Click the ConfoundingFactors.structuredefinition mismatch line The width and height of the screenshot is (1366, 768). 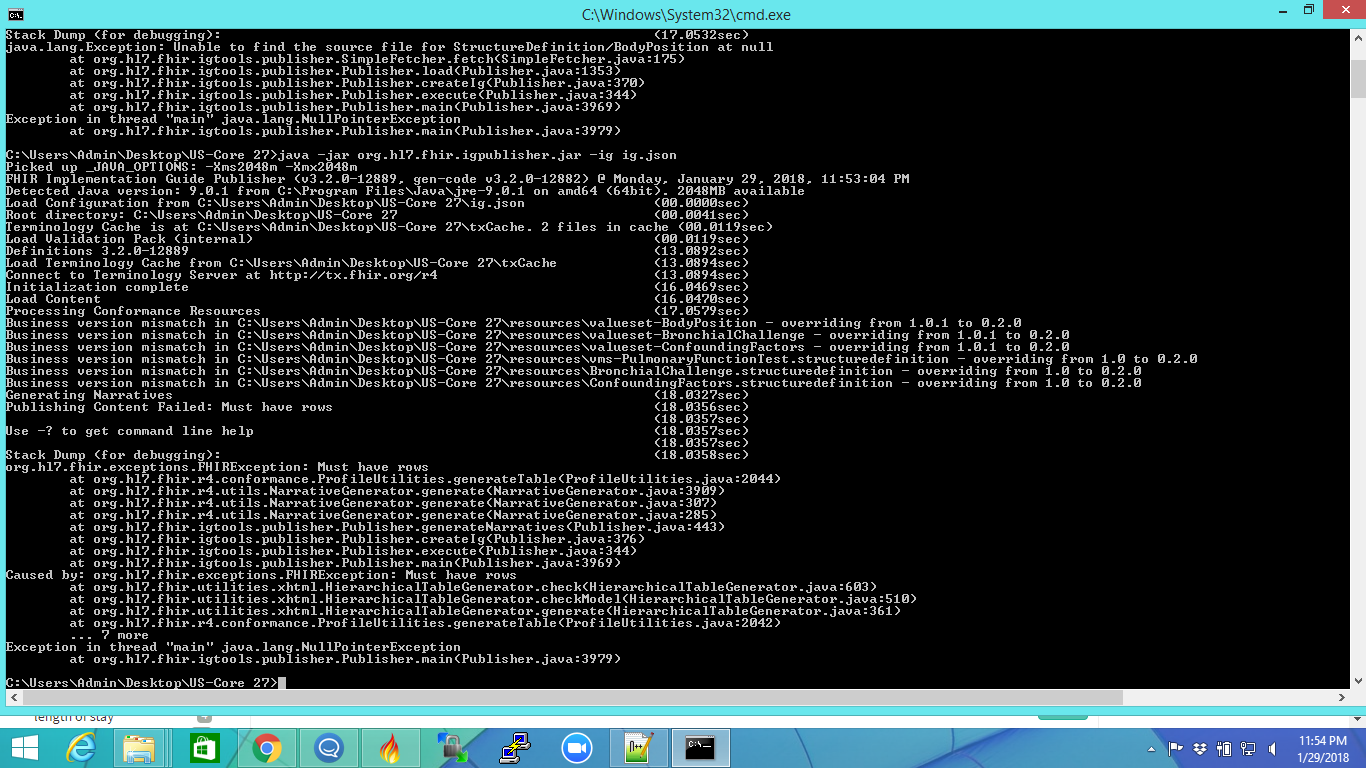(x=573, y=383)
